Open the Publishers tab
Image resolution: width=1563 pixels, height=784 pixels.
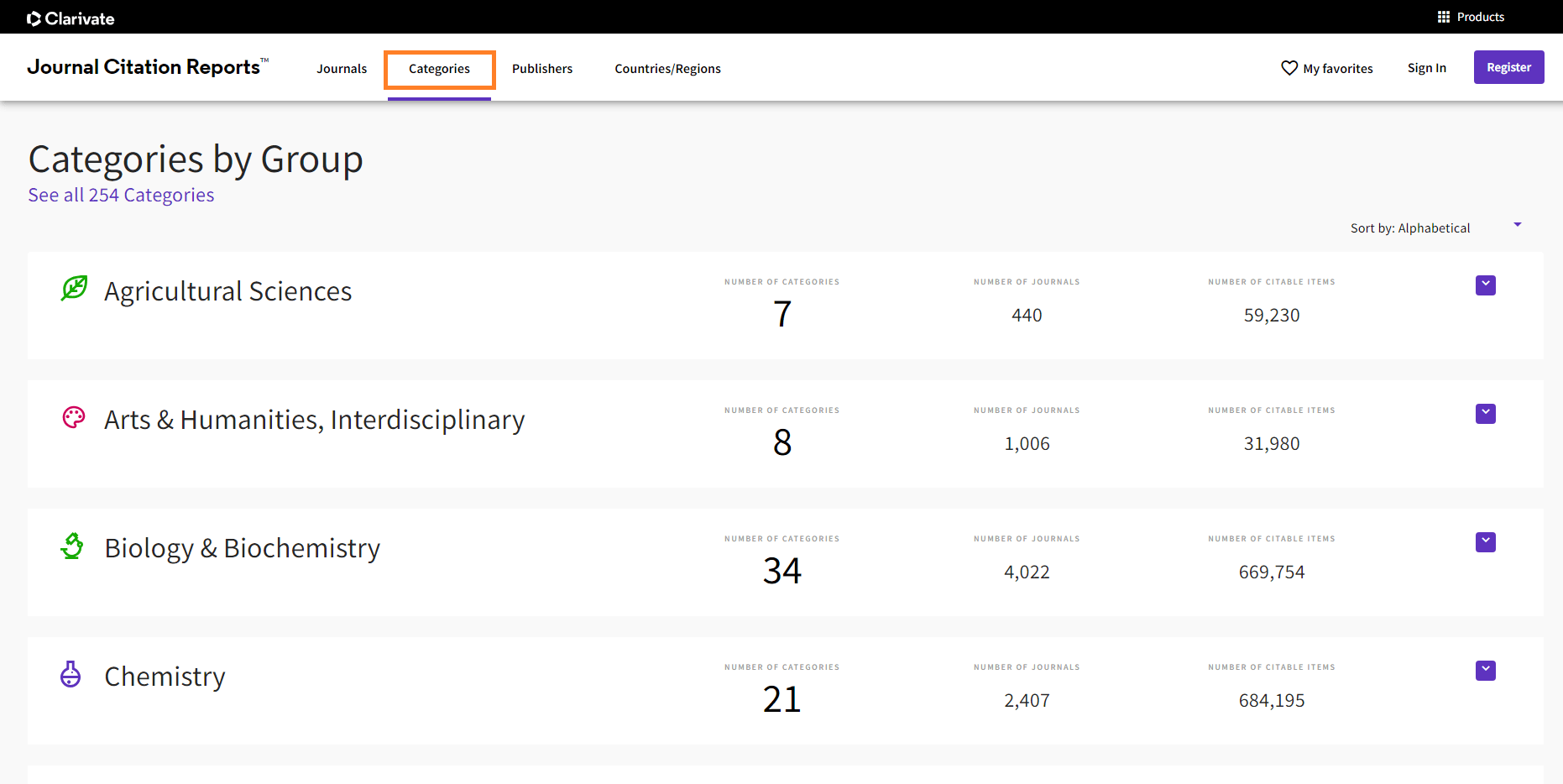[542, 69]
